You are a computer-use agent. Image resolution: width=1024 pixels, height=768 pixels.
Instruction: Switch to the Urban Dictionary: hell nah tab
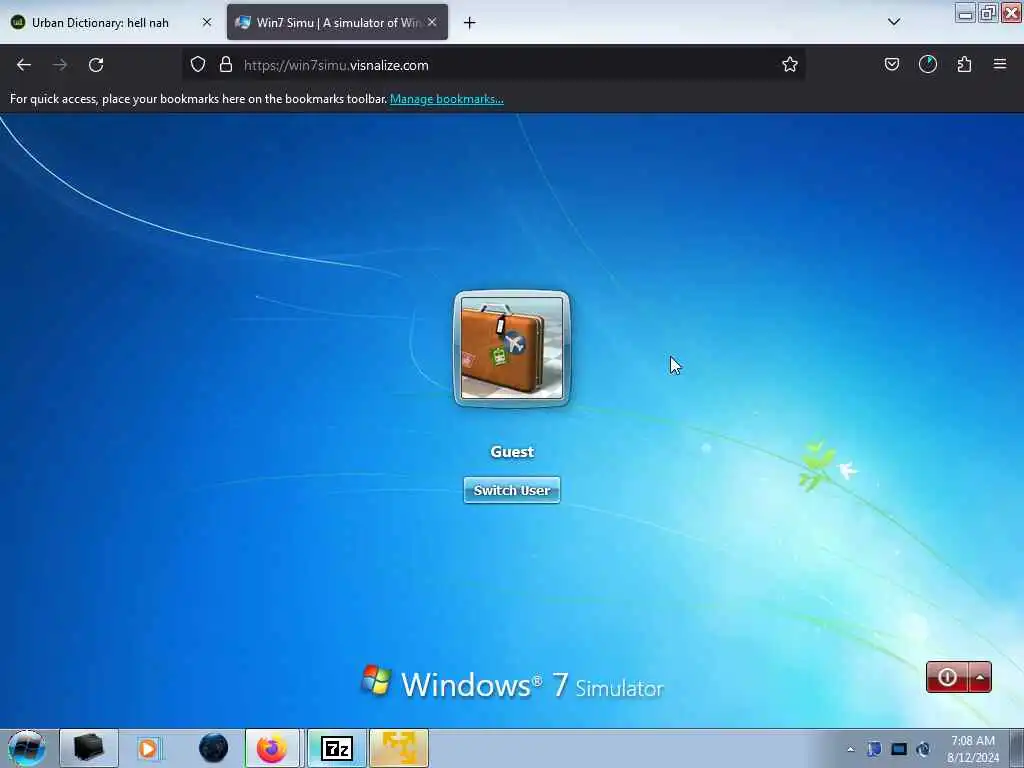pyautogui.click(x=101, y=23)
